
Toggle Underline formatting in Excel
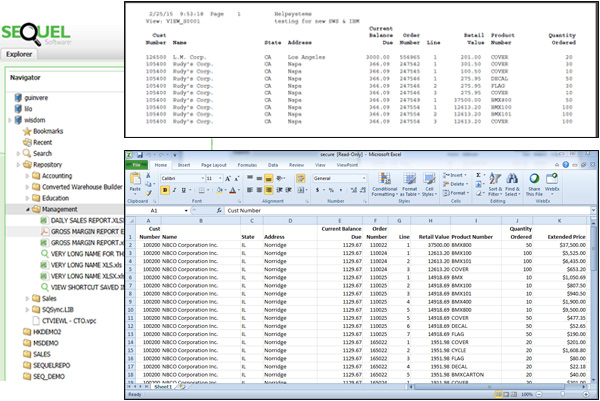(184, 190)
